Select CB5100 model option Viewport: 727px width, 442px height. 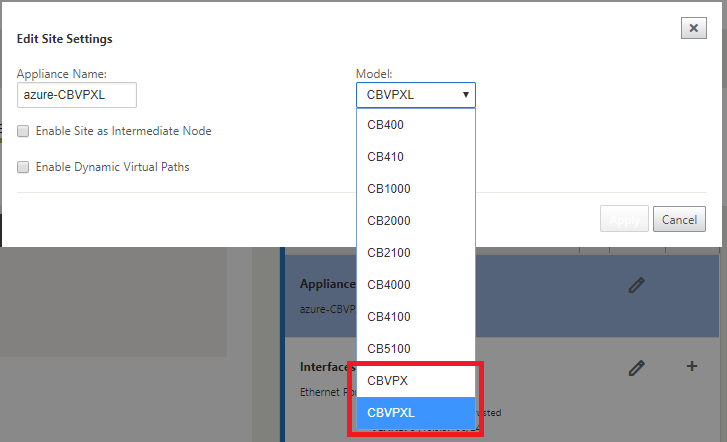(416, 349)
